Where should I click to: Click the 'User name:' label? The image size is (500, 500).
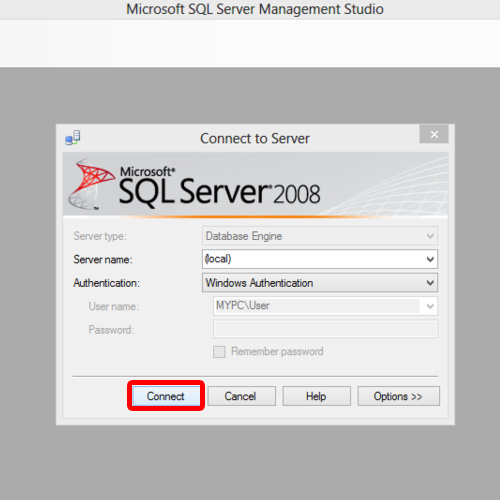pyautogui.click(x=114, y=306)
